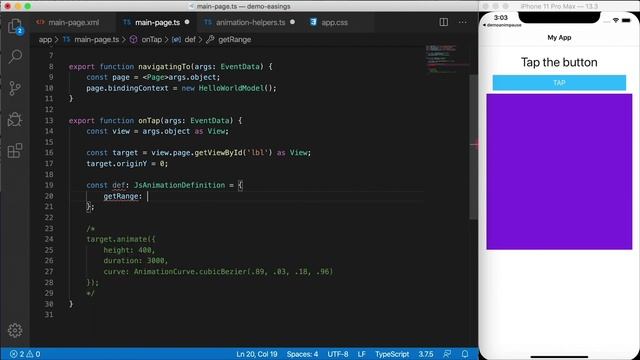Click the feedback icon in status bar
The height and width of the screenshot is (360, 640).
[447, 354]
